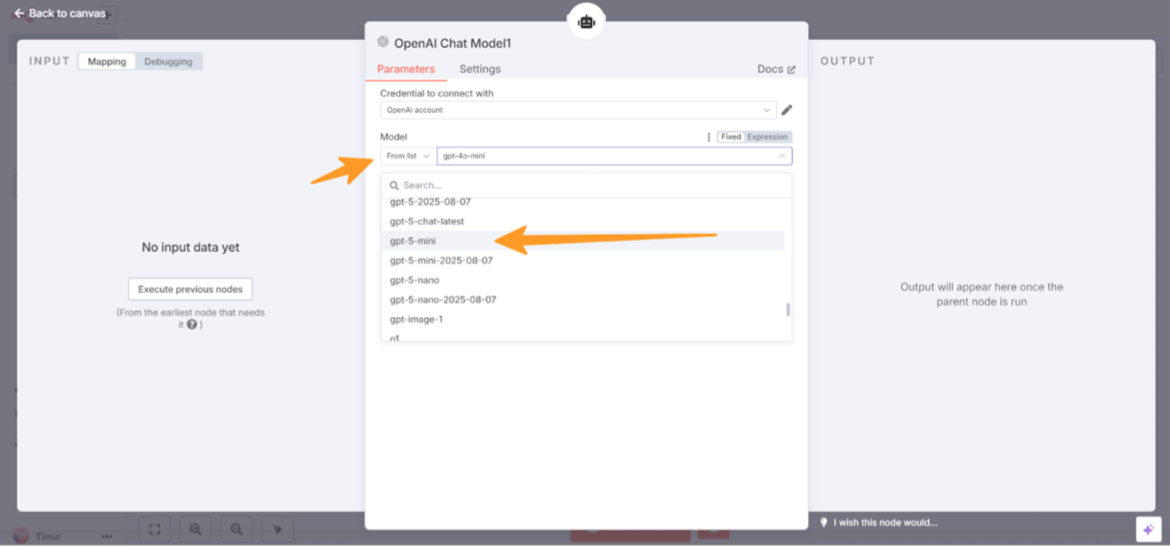This screenshot has width=1170, height=546.
Task: Click the Timur user avatar
Action: pyautogui.click(x=22, y=536)
